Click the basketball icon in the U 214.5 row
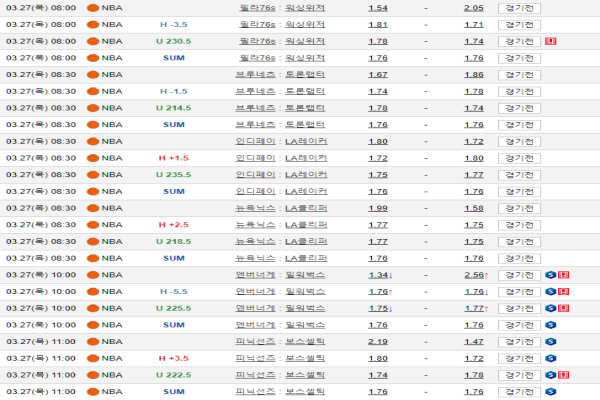 pos(93,108)
